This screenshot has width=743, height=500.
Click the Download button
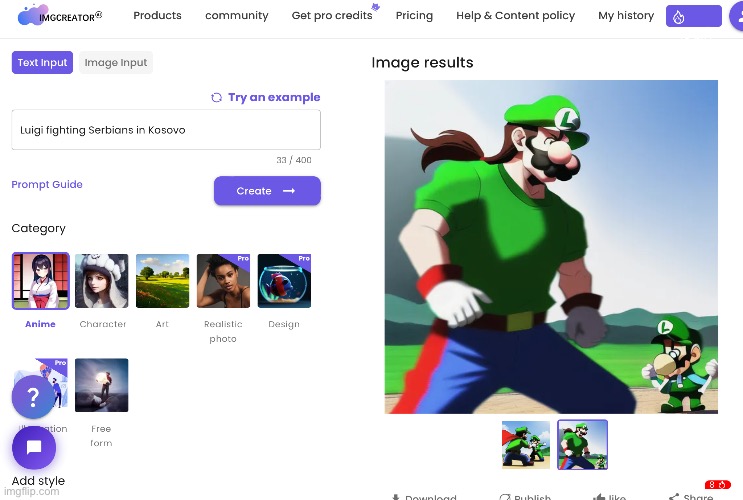point(424,497)
